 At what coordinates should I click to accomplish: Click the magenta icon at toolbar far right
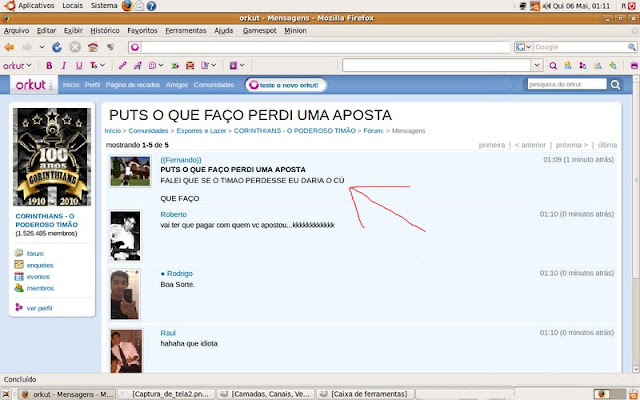pos(634,65)
